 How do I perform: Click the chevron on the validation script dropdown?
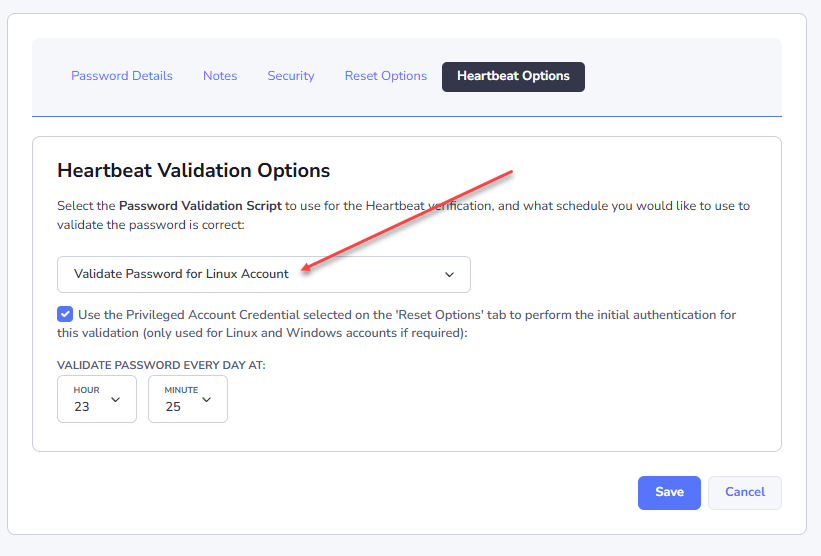[x=449, y=274]
